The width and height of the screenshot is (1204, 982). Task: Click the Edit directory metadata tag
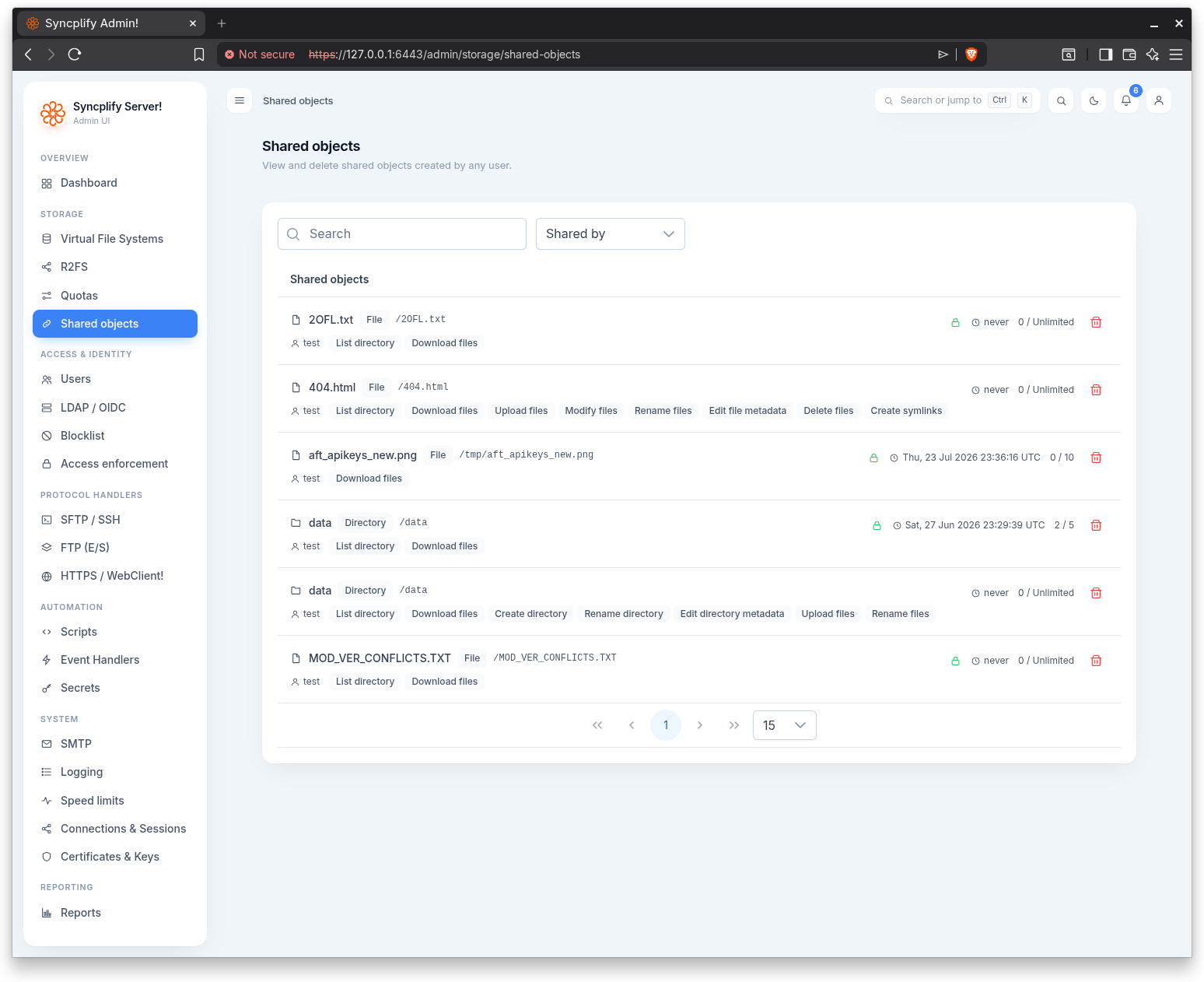(x=732, y=614)
